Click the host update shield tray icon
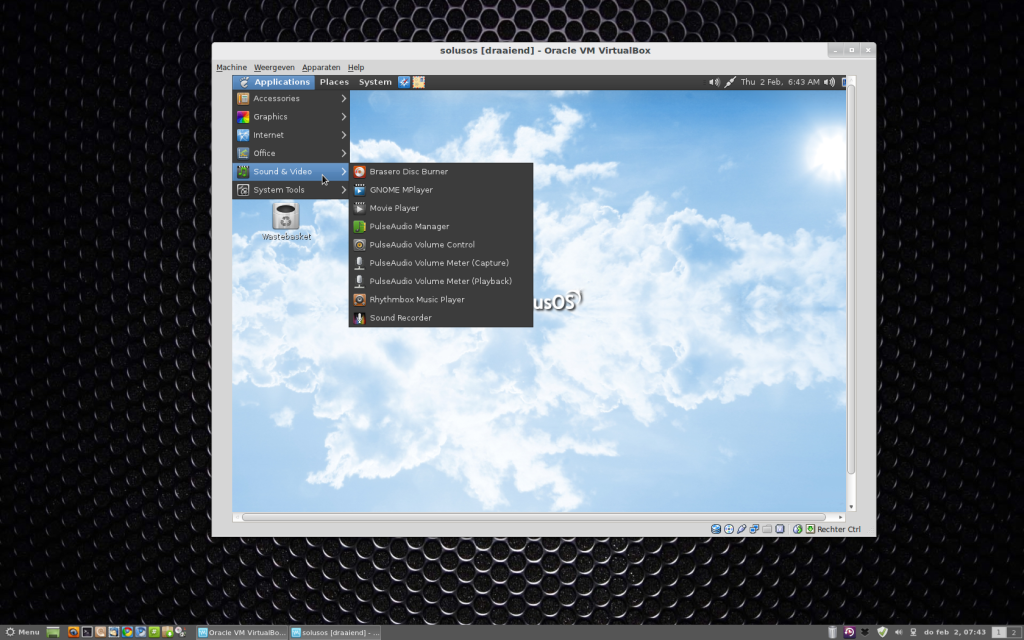The height and width of the screenshot is (640, 1024). tap(882, 632)
